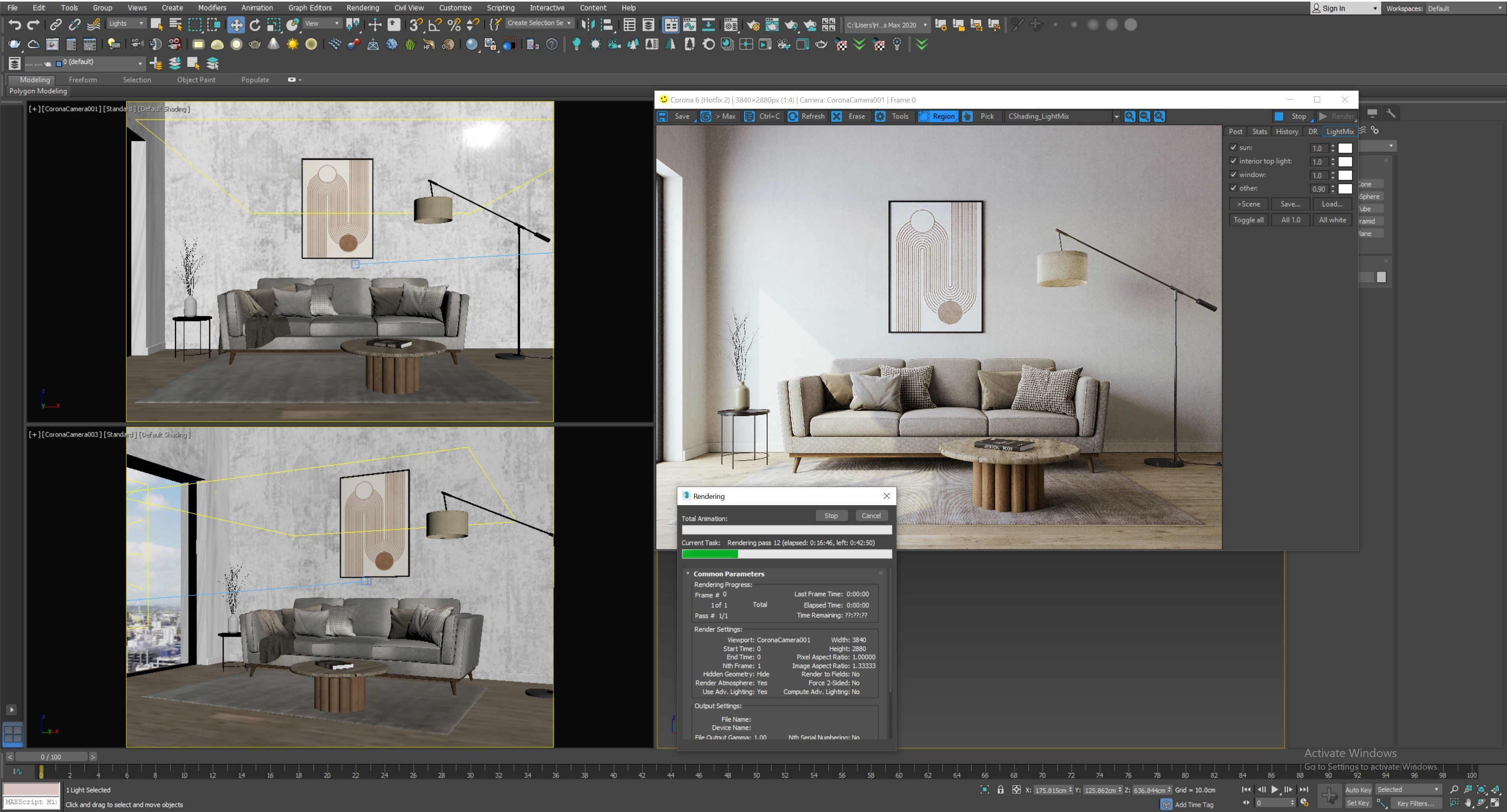Activate Select and Rotate tool
1507x812 pixels.
(255, 25)
